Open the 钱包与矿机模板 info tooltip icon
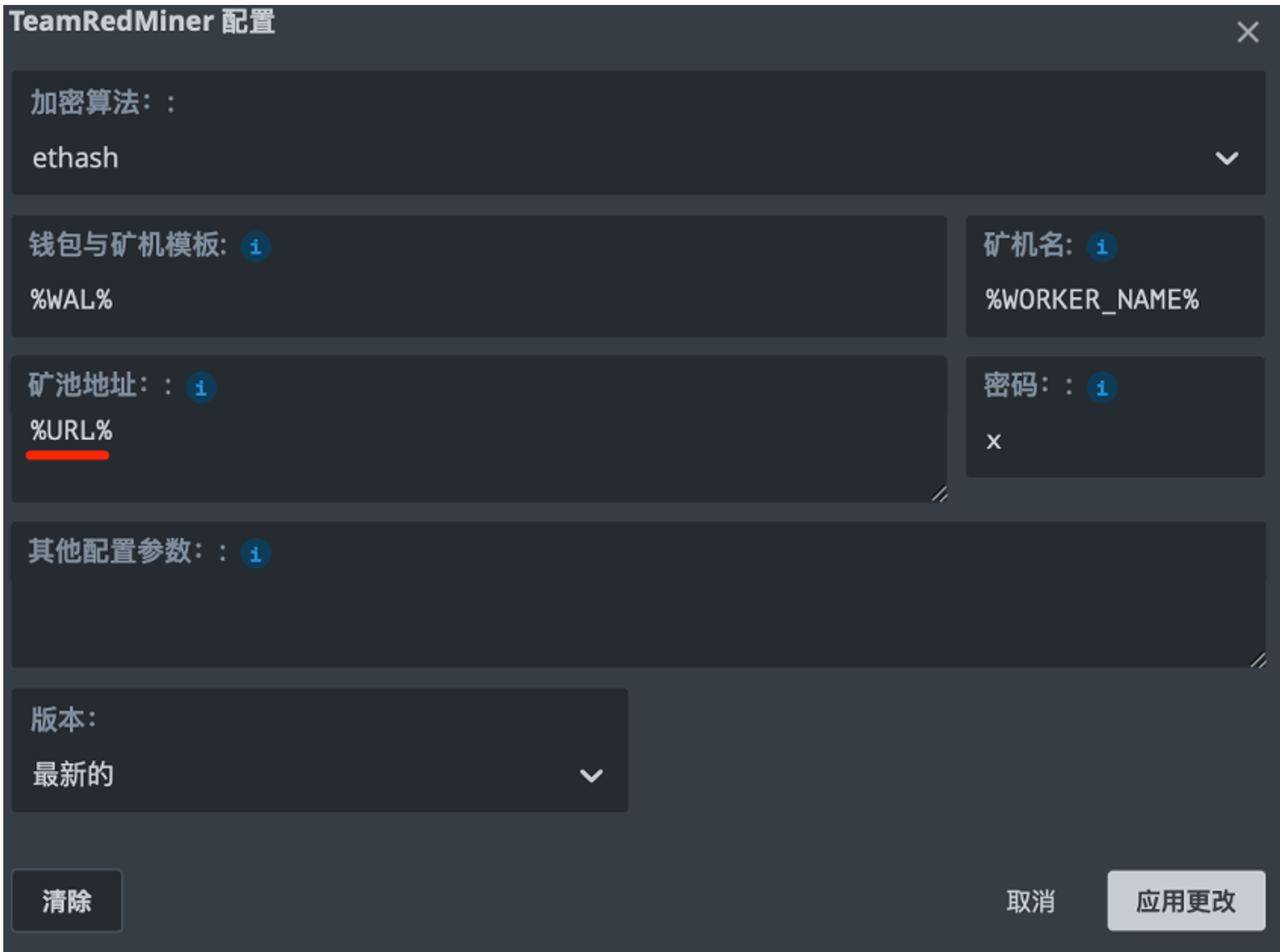1280x952 pixels. pos(256,246)
